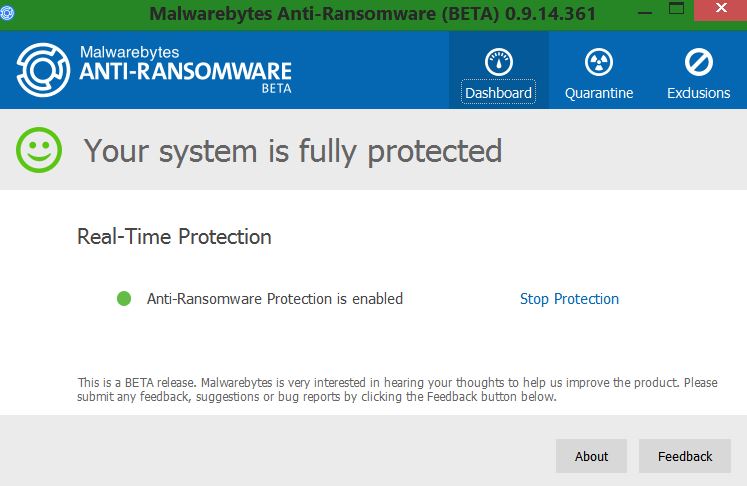Stop Protection via the link

pos(569,299)
